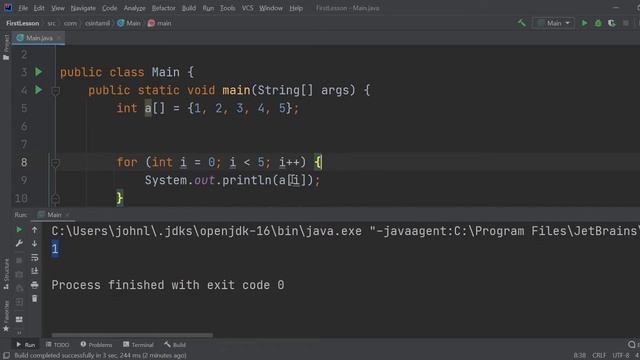
Task: Open the Structure tool window sidebar
Action: click(6, 273)
